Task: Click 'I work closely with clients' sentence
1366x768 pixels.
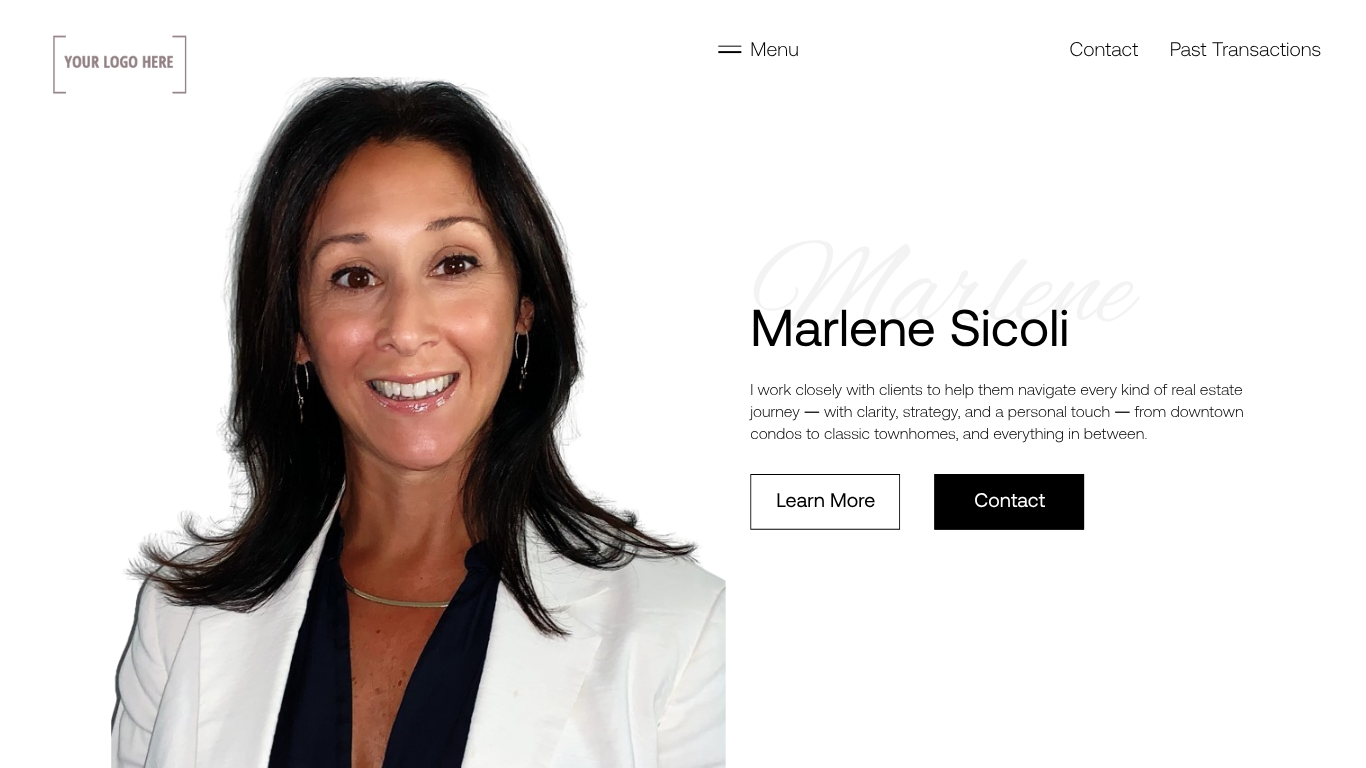Action: point(836,390)
